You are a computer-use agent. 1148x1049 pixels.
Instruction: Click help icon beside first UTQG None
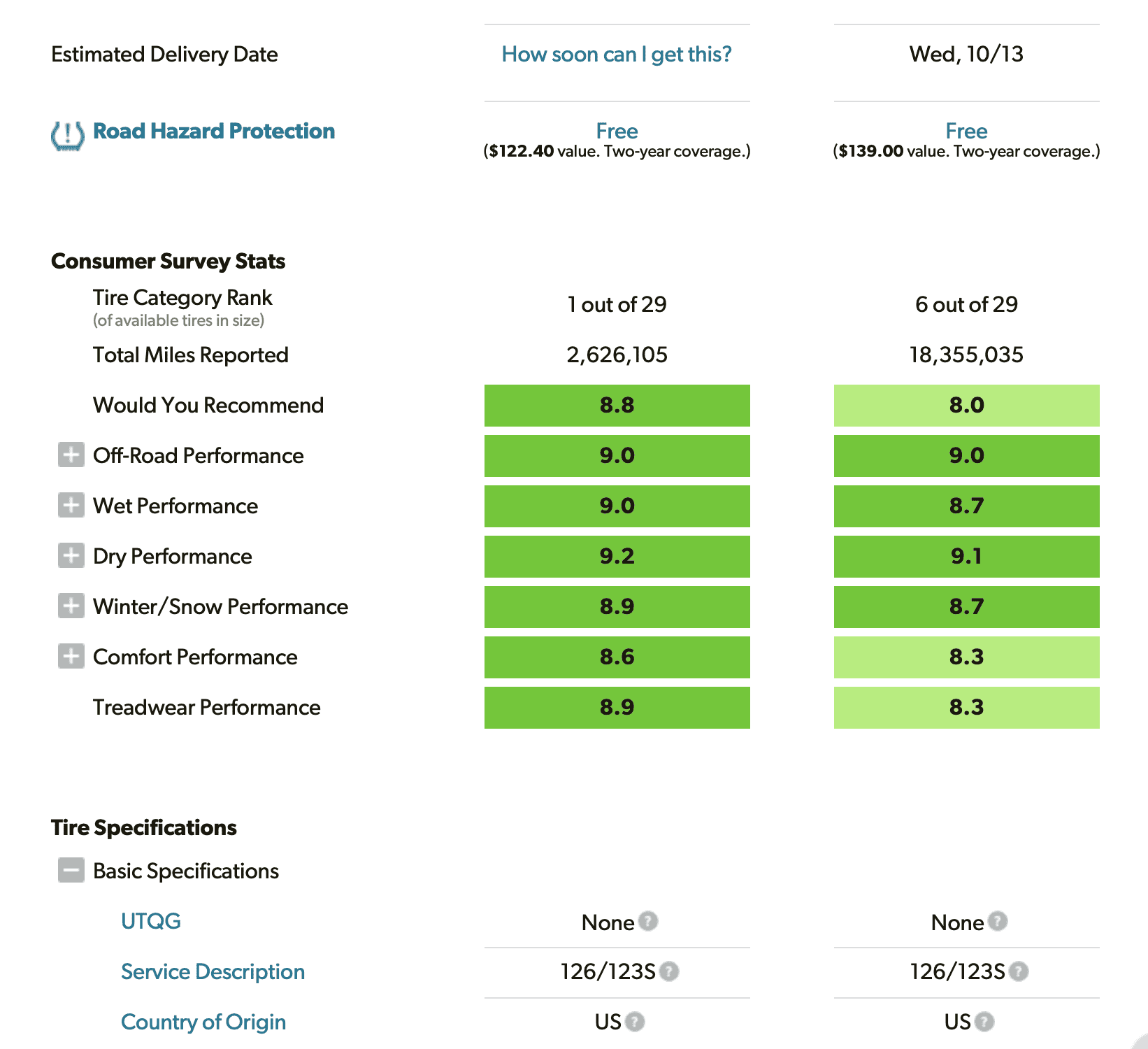point(648,921)
